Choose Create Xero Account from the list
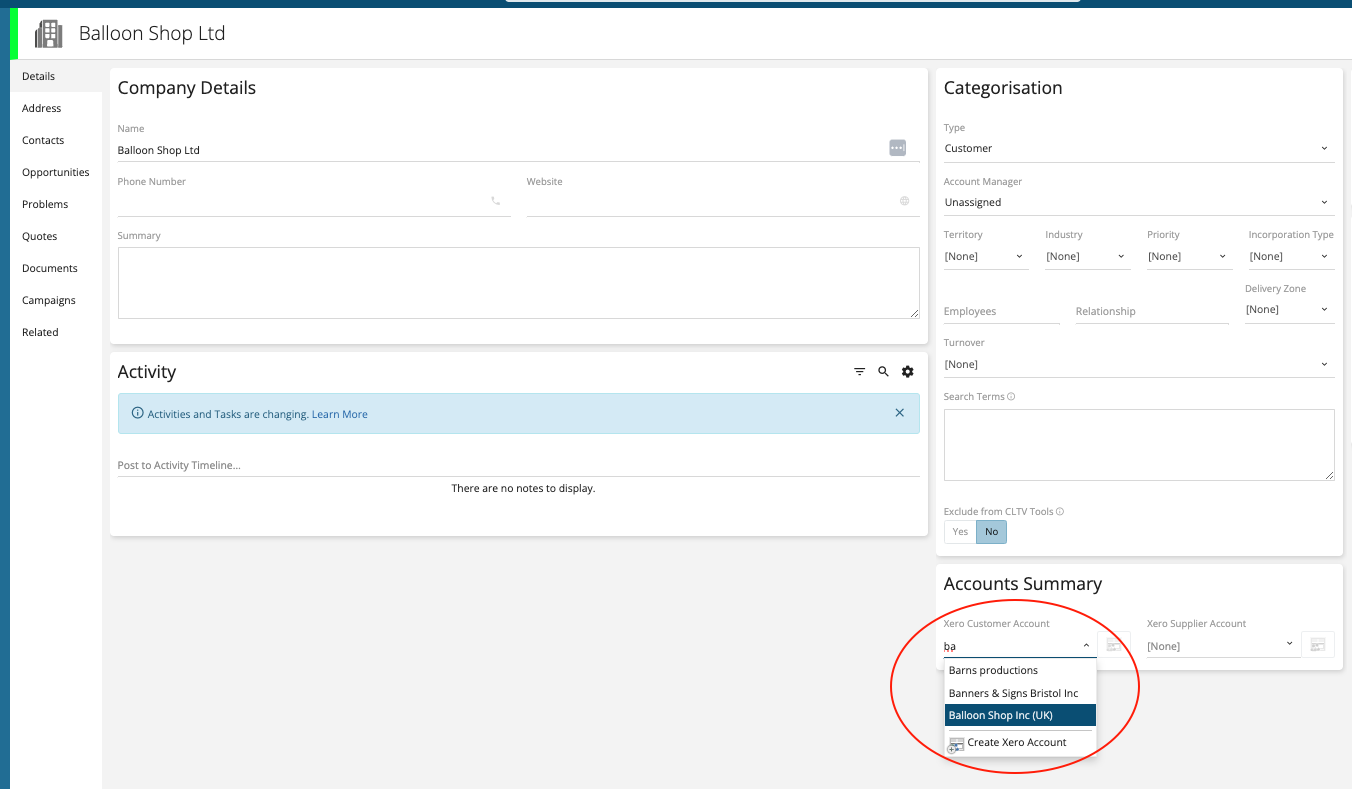Image resolution: width=1352 pixels, height=789 pixels. tap(1015, 742)
